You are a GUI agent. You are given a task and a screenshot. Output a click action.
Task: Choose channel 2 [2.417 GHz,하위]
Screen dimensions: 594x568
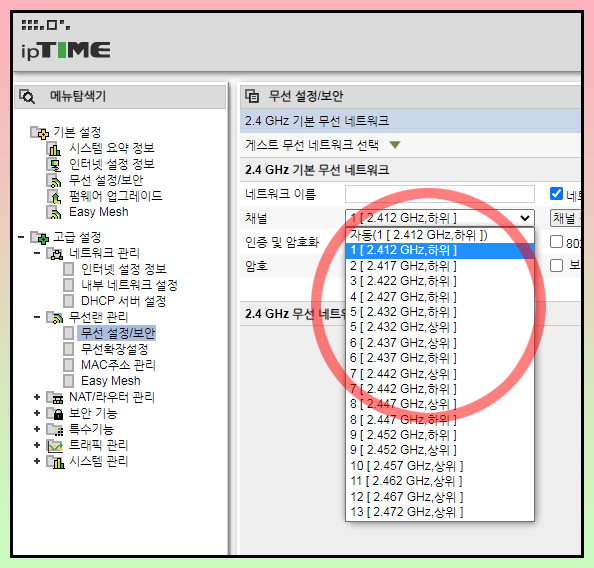440,266
